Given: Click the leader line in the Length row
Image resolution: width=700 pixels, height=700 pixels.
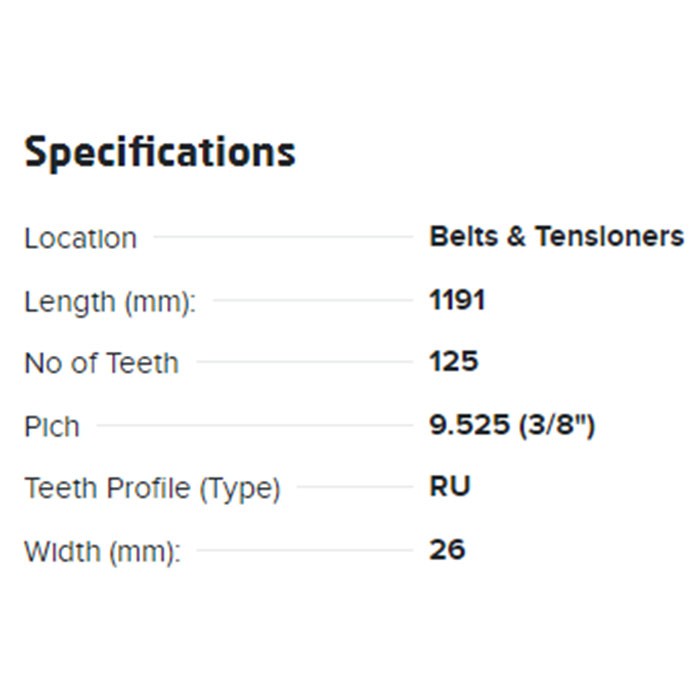Looking at the screenshot, I should [312, 300].
